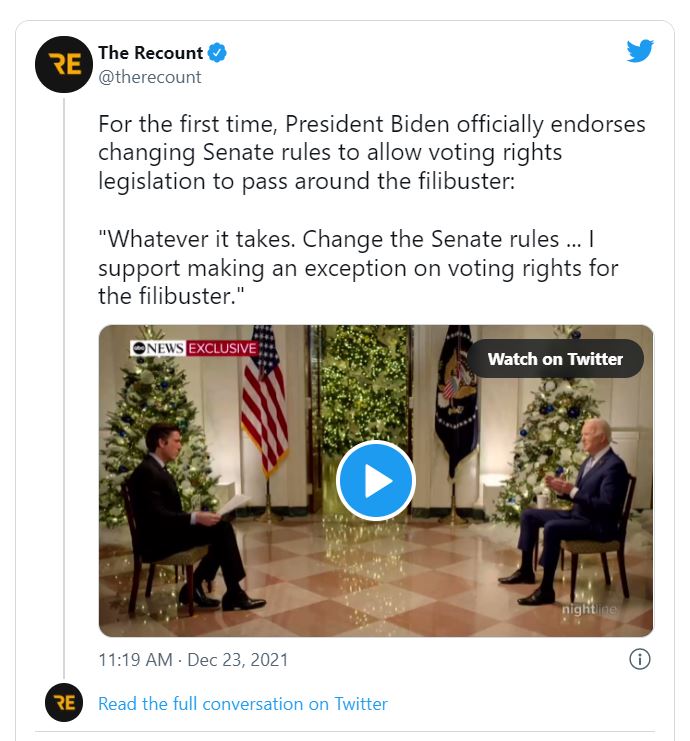This screenshot has height=741, width=690.
Task: Click the "Whatever it takes" quote paragraph
Action: click(x=358, y=267)
